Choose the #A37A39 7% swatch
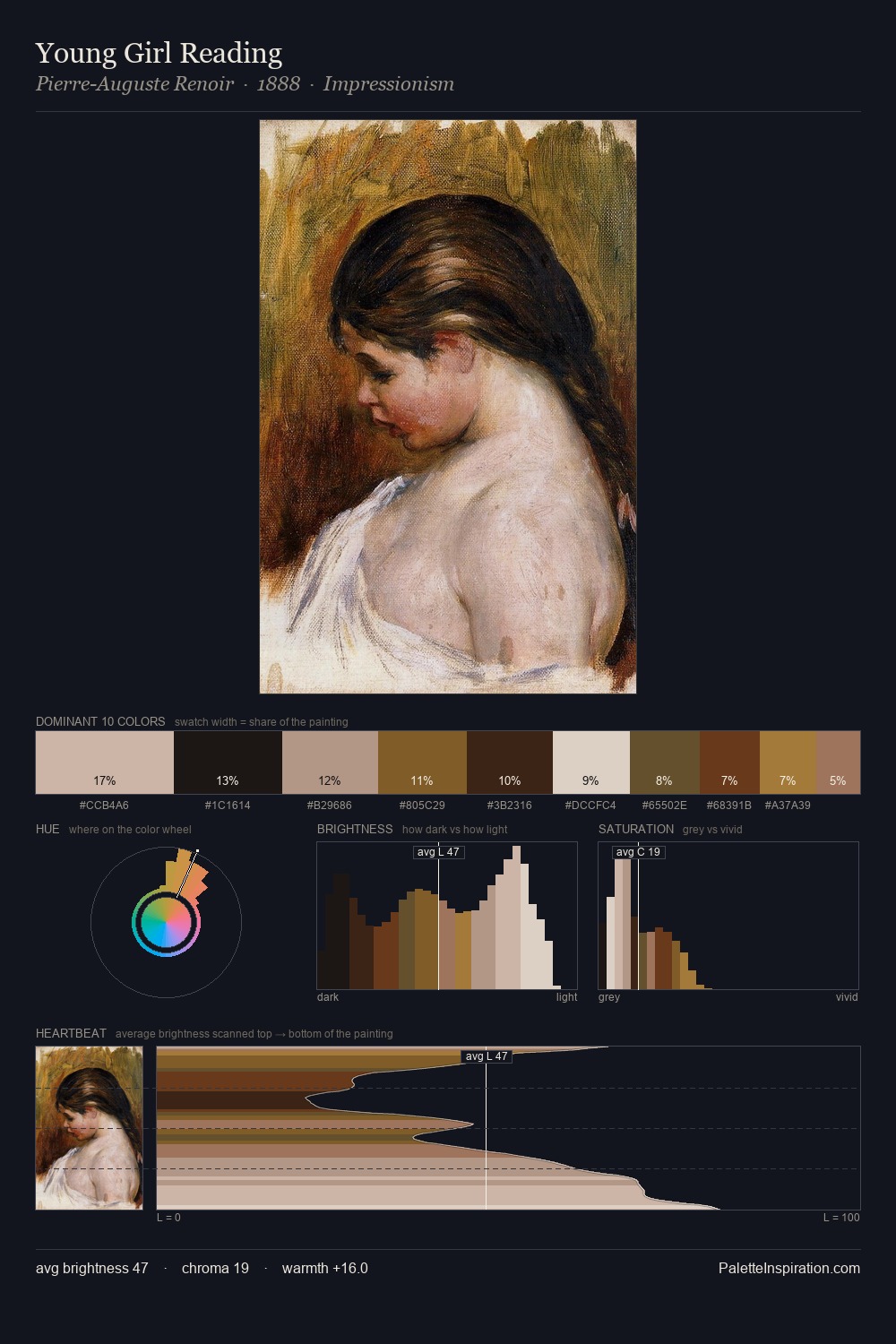Image resolution: width=896 pixels, height=1344 pixels. pyautogui.click(x=788, y=762)
